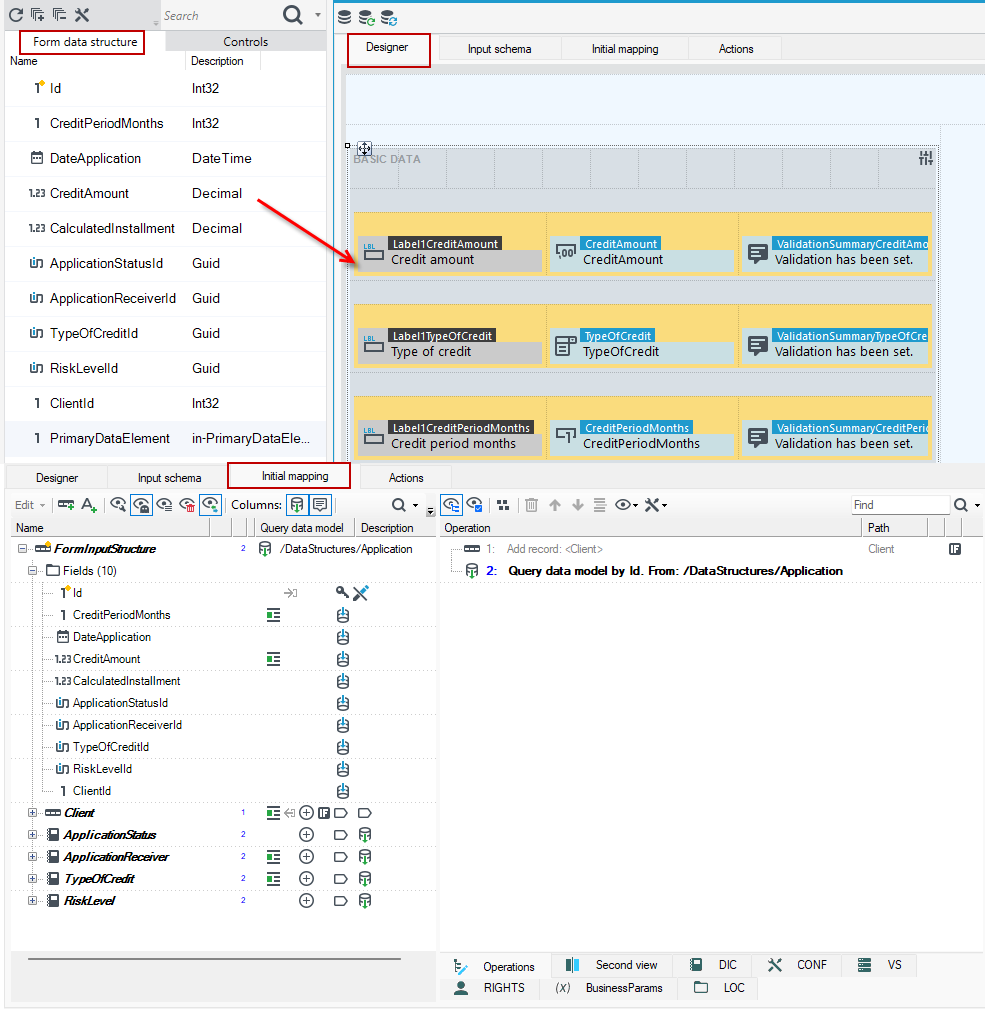The image size is (985, 1010).
Task: Collapse the FormInputStructure tree node
Action: 23,549
